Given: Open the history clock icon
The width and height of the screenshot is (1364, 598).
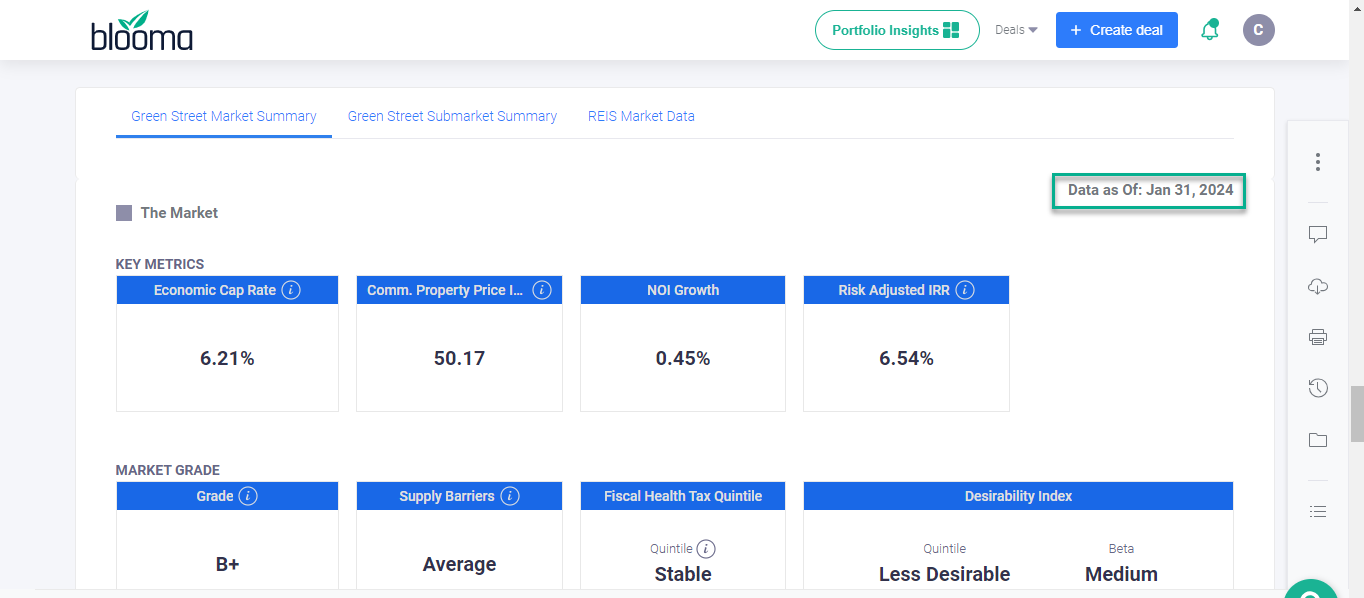Looking at the screenshot, I should click(x=1318, y=388).
